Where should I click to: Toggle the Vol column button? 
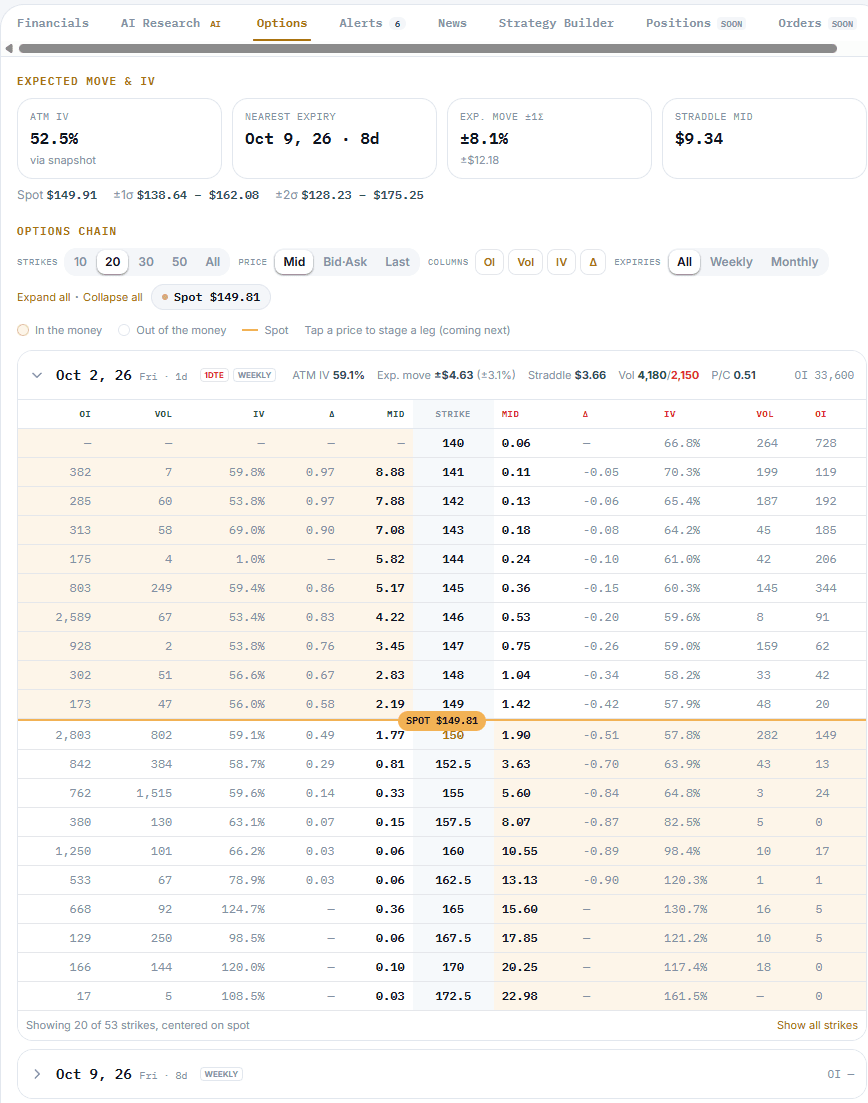coord(525,262)
